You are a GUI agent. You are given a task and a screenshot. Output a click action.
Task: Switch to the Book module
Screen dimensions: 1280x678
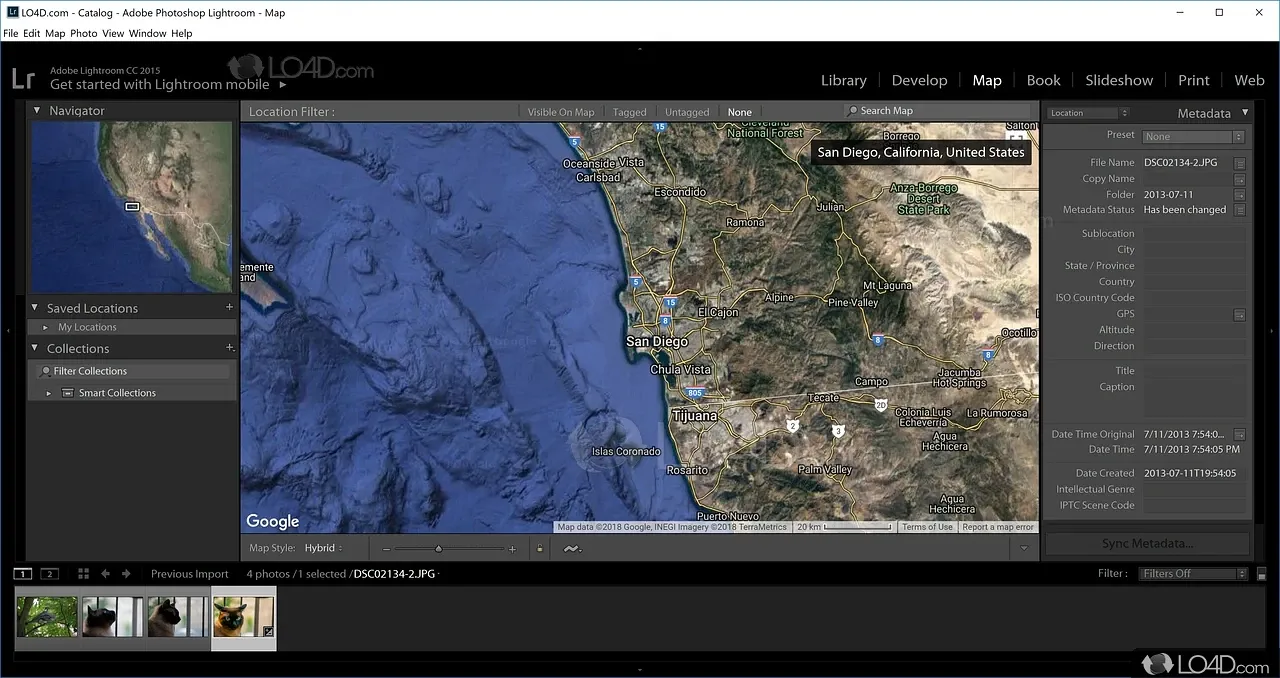[1044, 80]
